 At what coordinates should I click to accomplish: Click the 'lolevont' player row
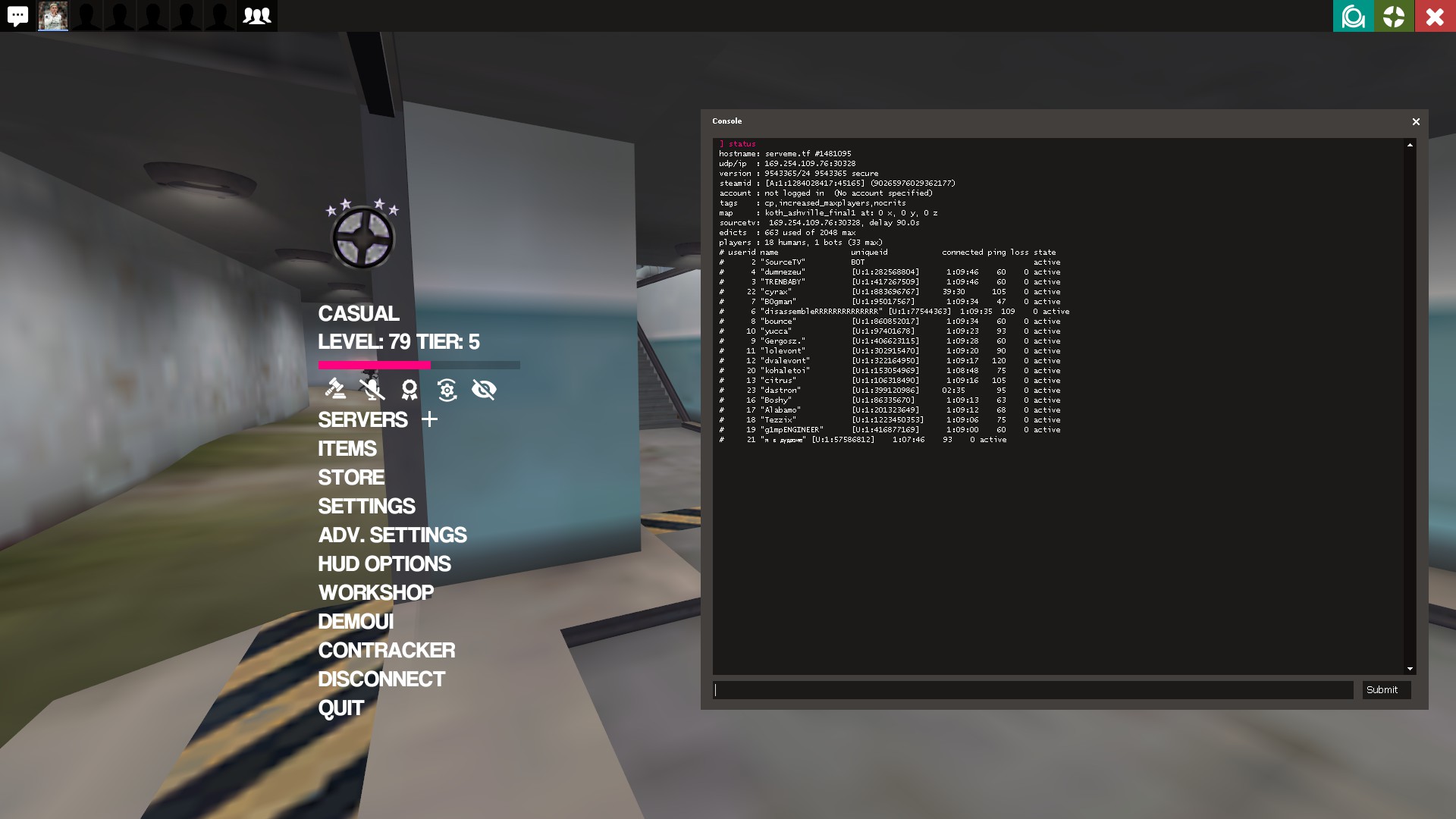pos(890,350)
